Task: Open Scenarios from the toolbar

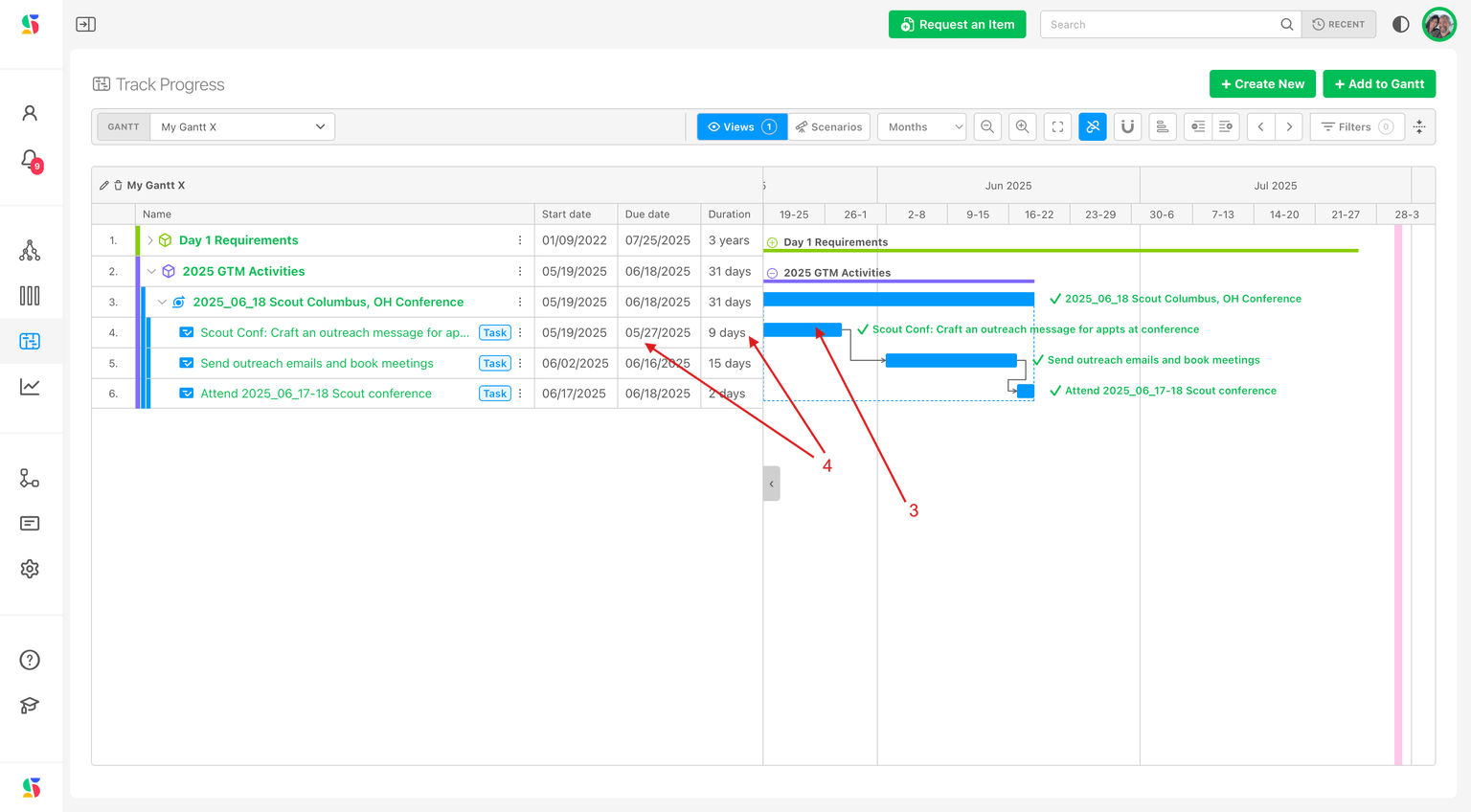Action: pyautogui.click(x=828, y=126)
